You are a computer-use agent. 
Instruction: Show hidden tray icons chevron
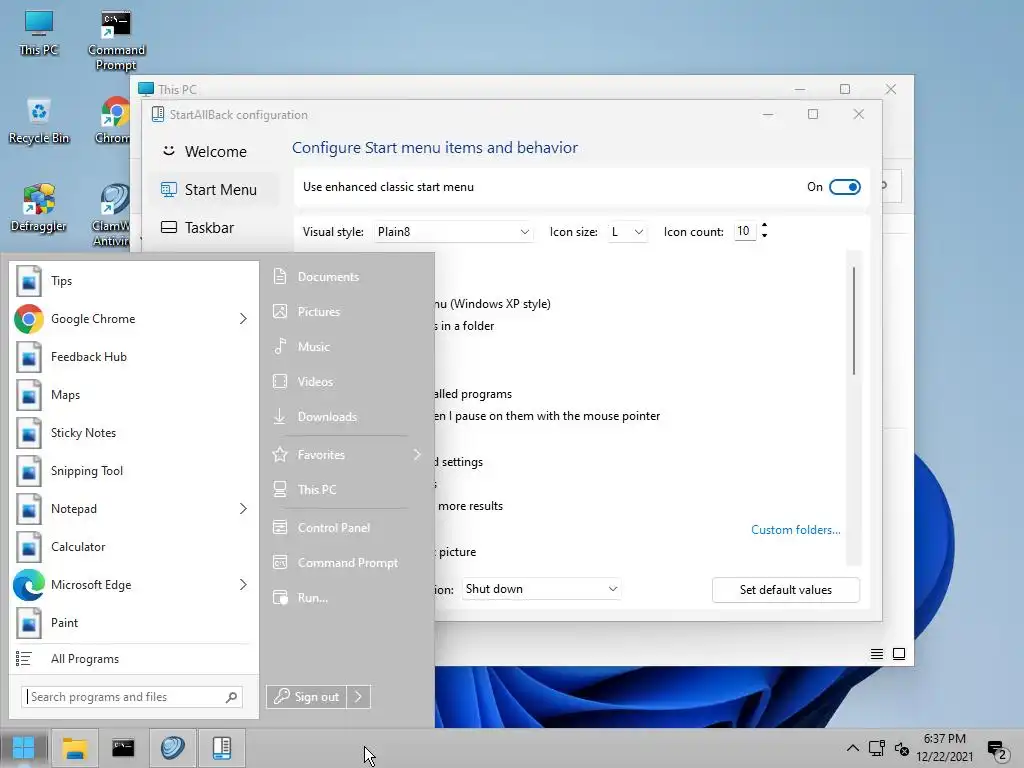(x=852, y=748)
